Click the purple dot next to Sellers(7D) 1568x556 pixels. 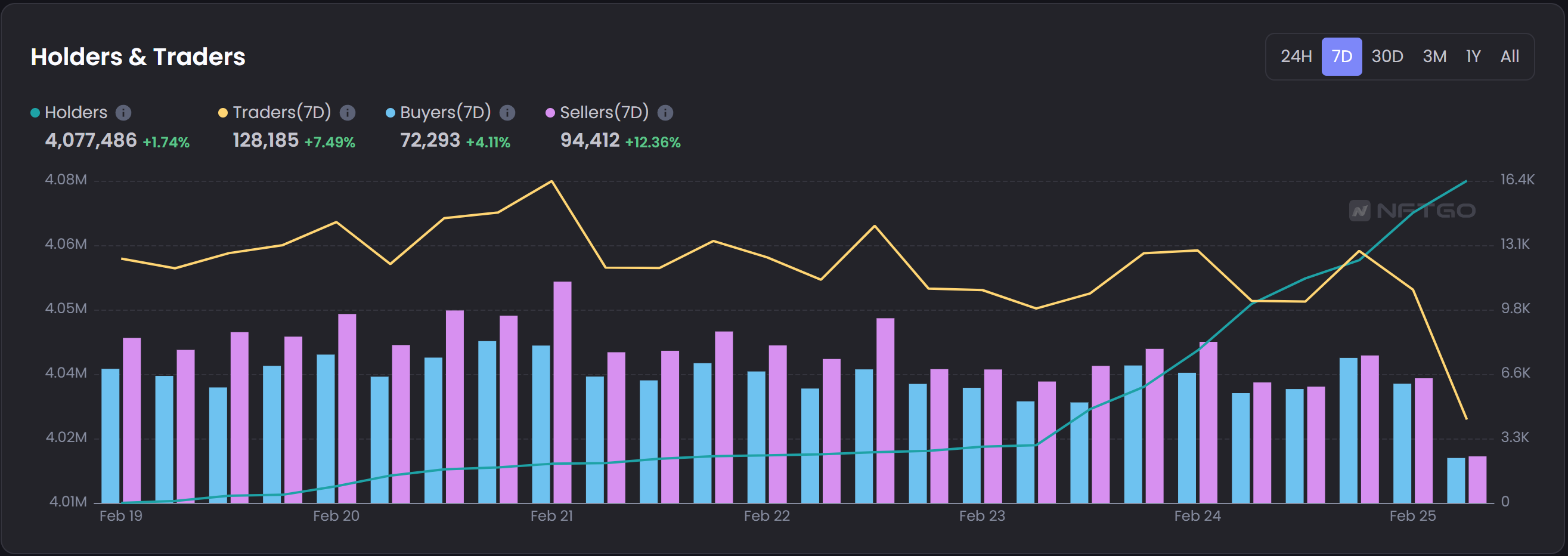[551, 112]
